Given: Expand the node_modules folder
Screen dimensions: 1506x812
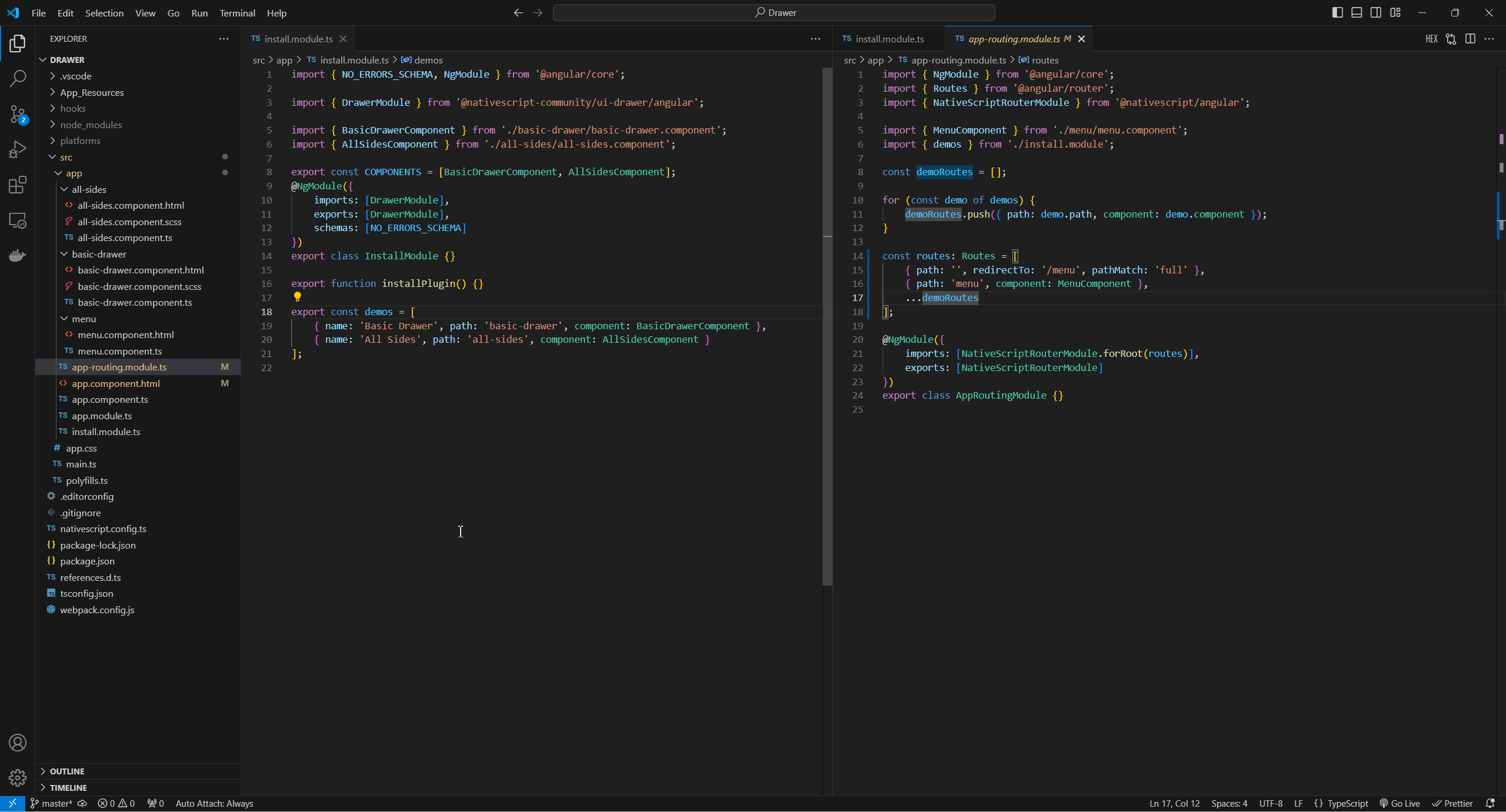Looking at the screenshot, I should [x=91, y=125].
